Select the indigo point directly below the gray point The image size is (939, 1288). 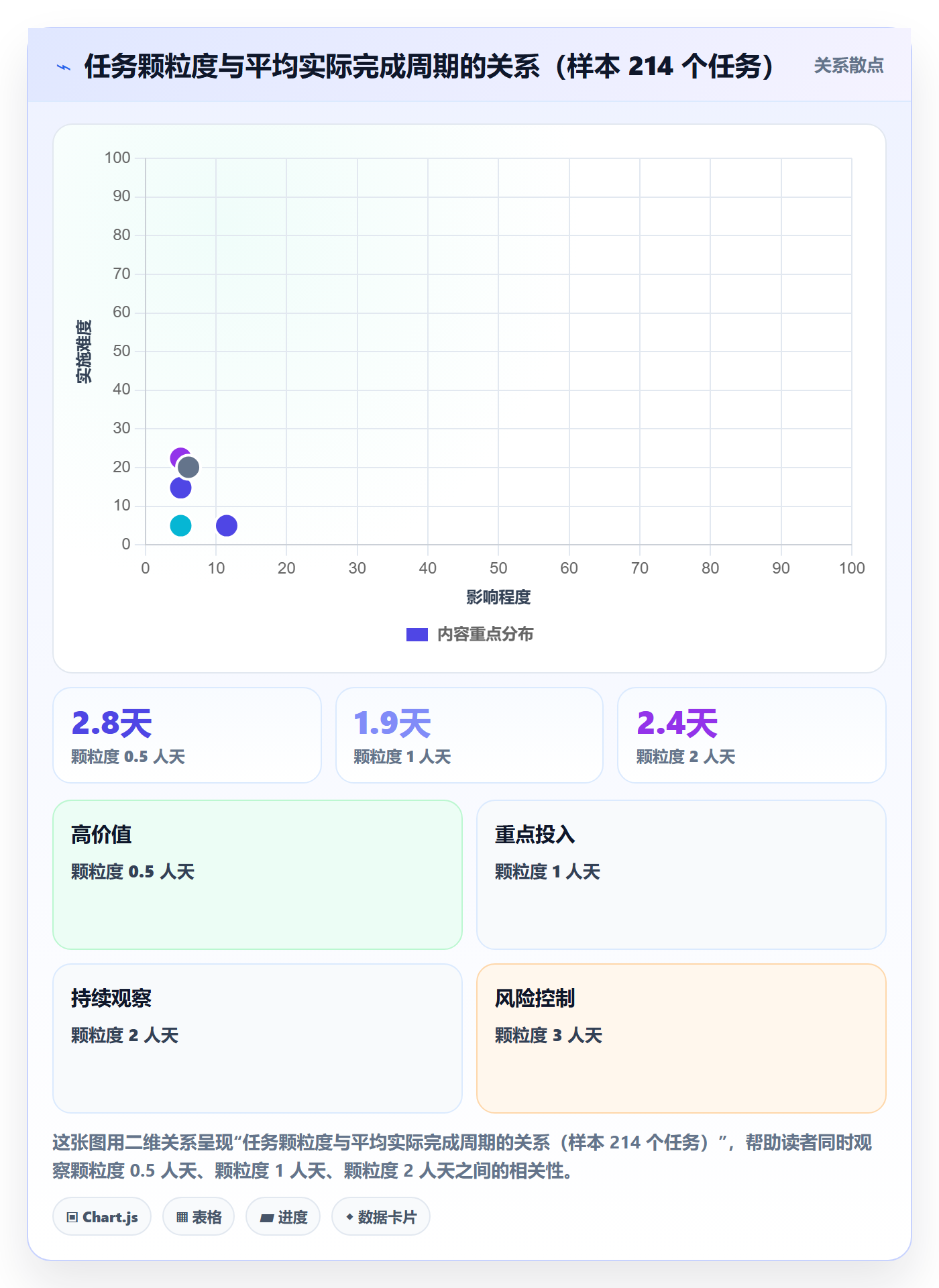click(180, 488)
